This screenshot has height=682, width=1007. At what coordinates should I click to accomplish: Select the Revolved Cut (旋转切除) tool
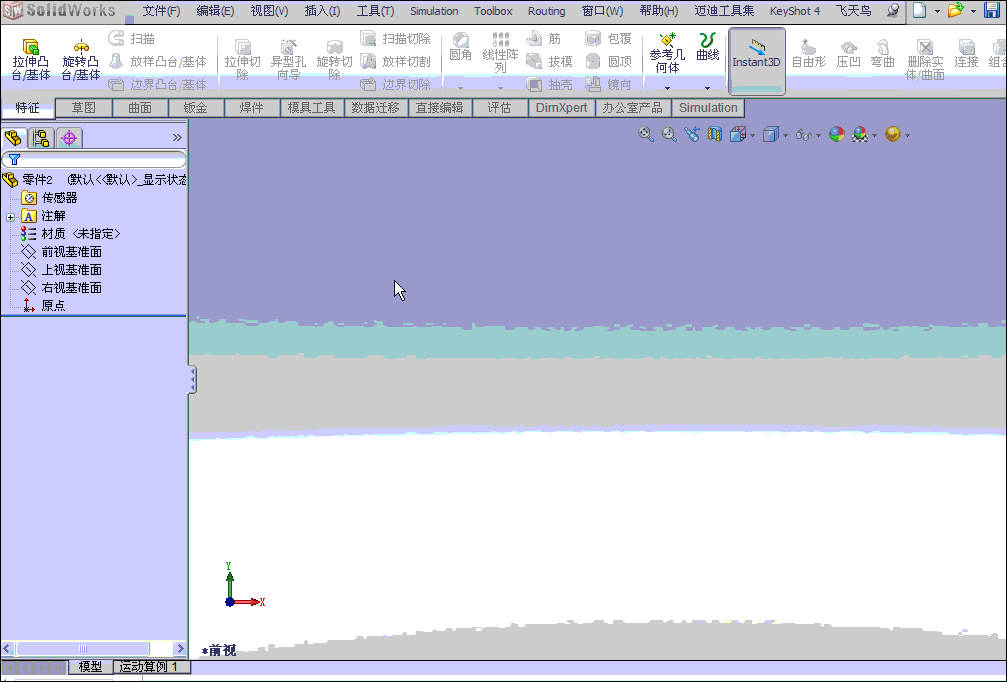(334, 60)
